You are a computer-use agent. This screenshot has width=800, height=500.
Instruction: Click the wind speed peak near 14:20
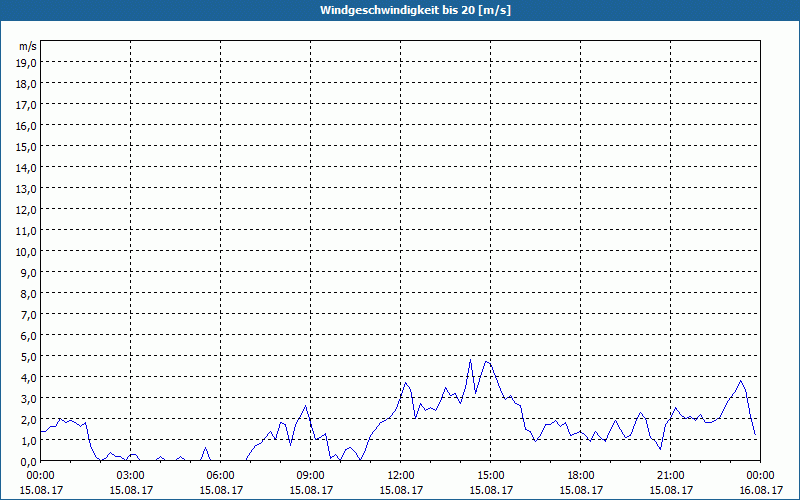(470, 360)
